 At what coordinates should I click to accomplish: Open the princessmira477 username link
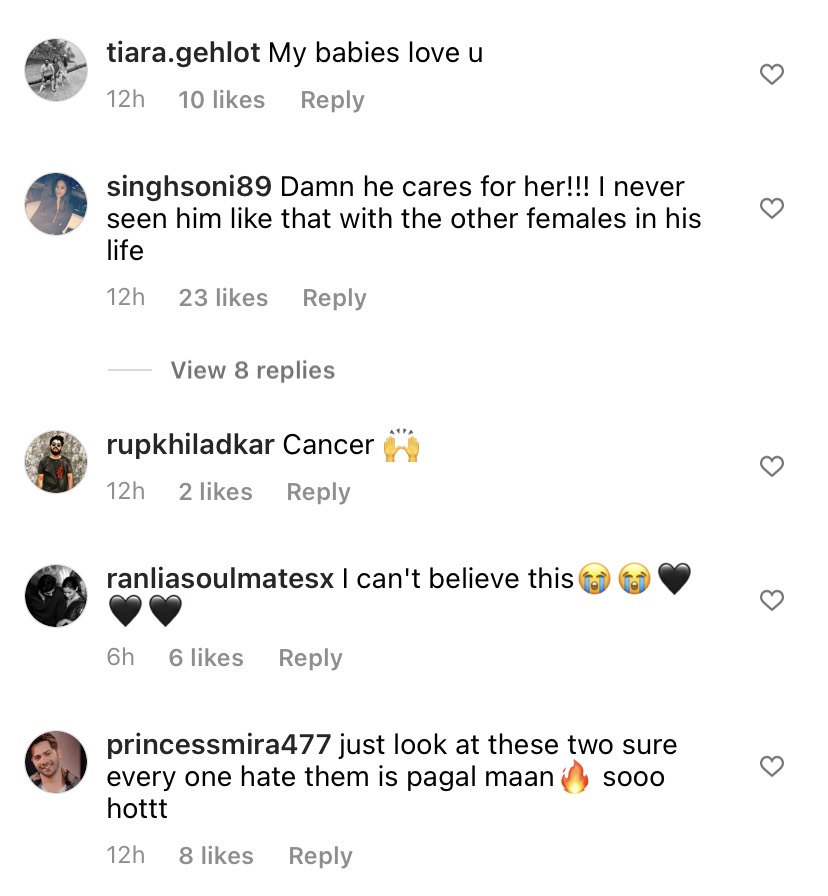219,745
